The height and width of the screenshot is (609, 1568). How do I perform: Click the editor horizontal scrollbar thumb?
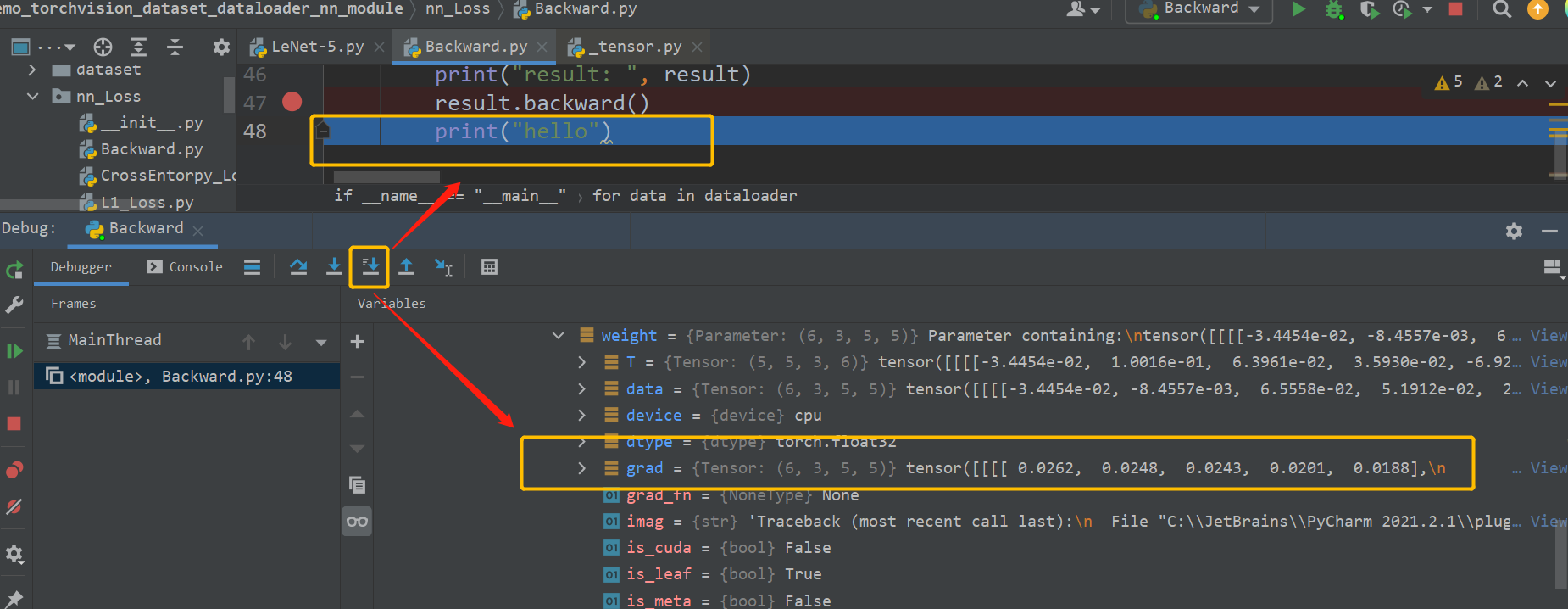[386, 177]
